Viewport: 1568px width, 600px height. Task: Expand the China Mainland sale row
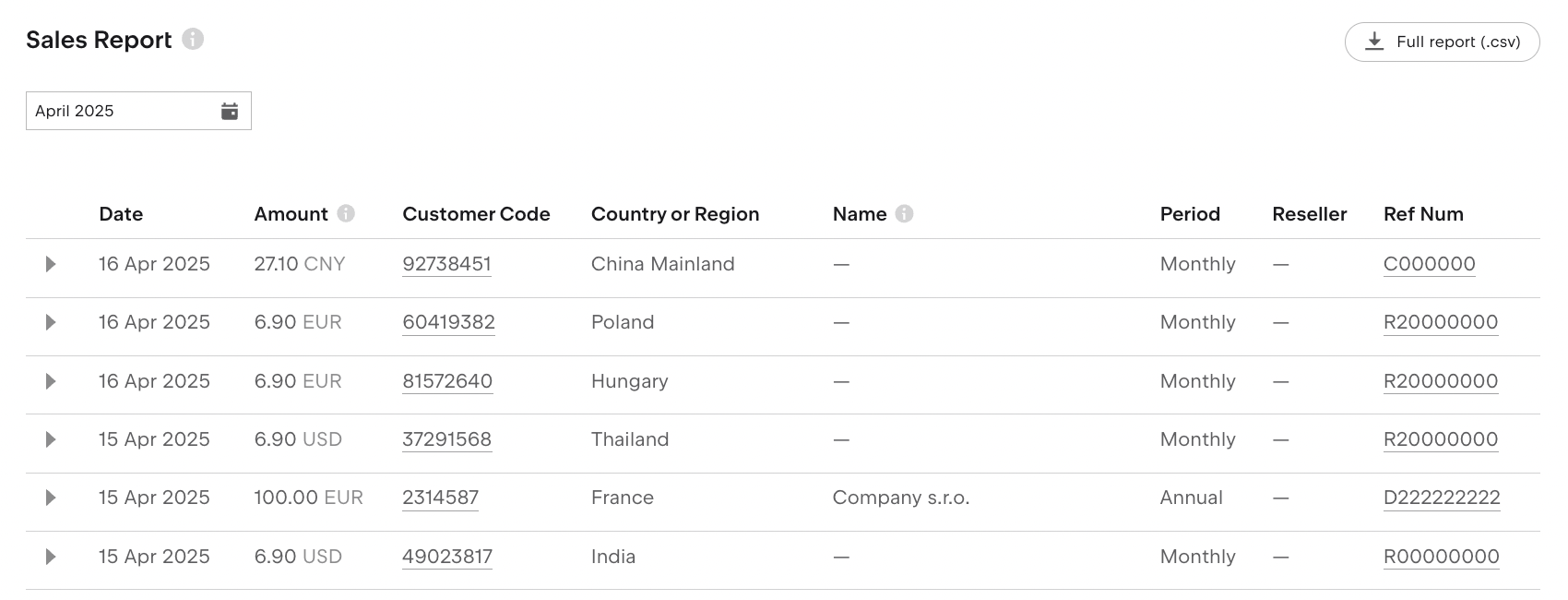[x=51, y=264]
